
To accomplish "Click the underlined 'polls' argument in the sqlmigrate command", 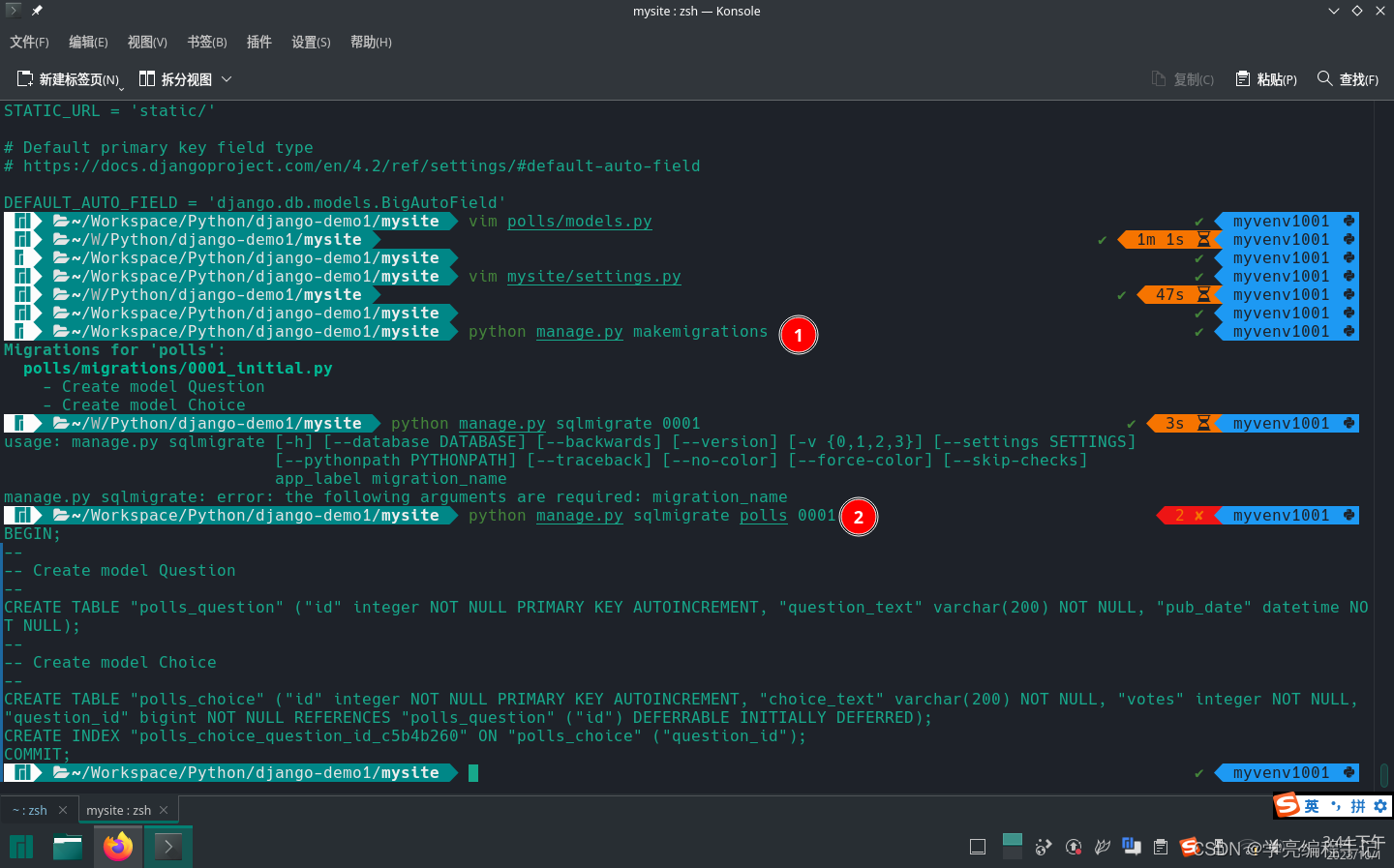I will 764,515.
